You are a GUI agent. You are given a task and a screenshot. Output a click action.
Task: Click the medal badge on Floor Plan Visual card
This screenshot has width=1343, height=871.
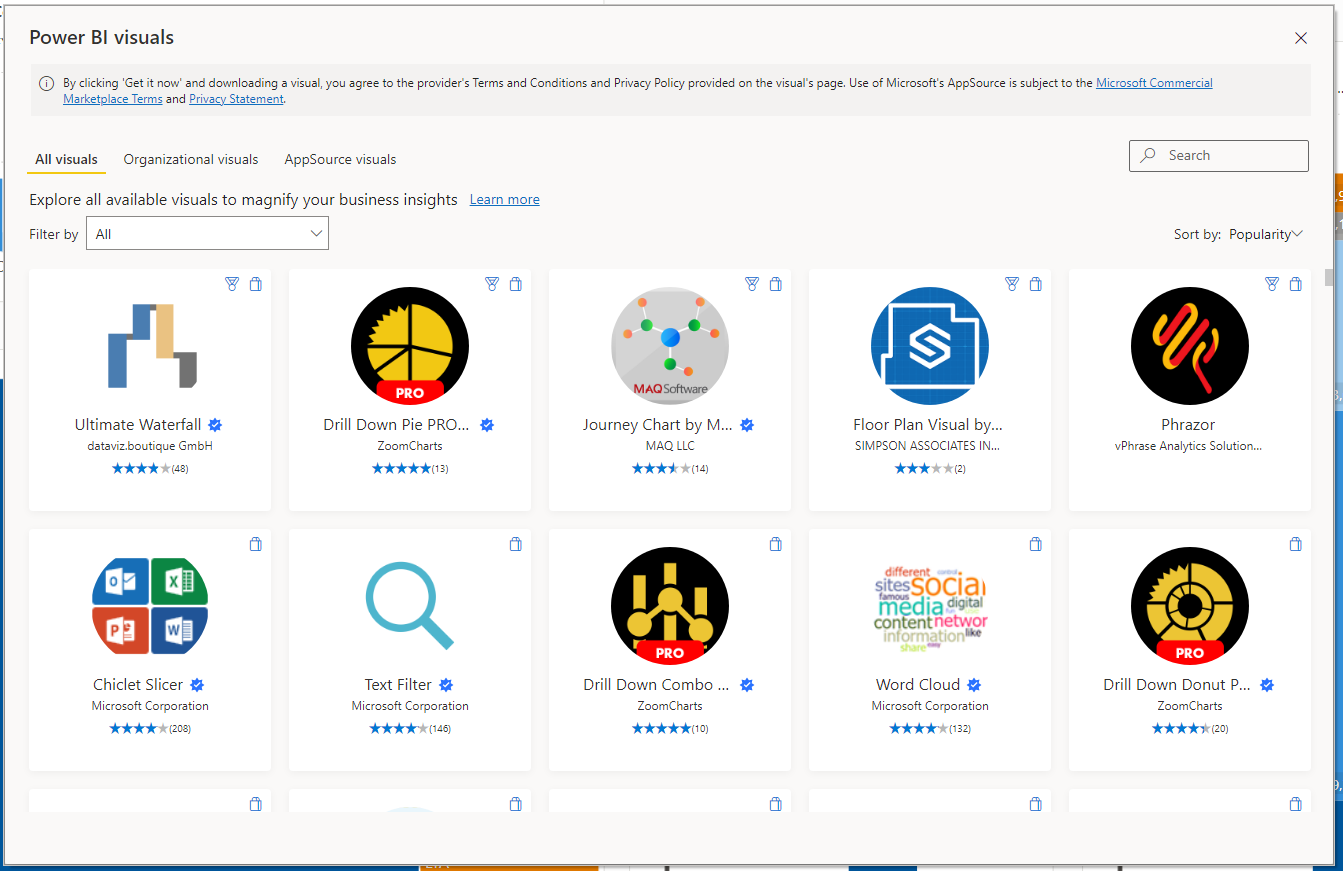click(x=1012, y=284)
